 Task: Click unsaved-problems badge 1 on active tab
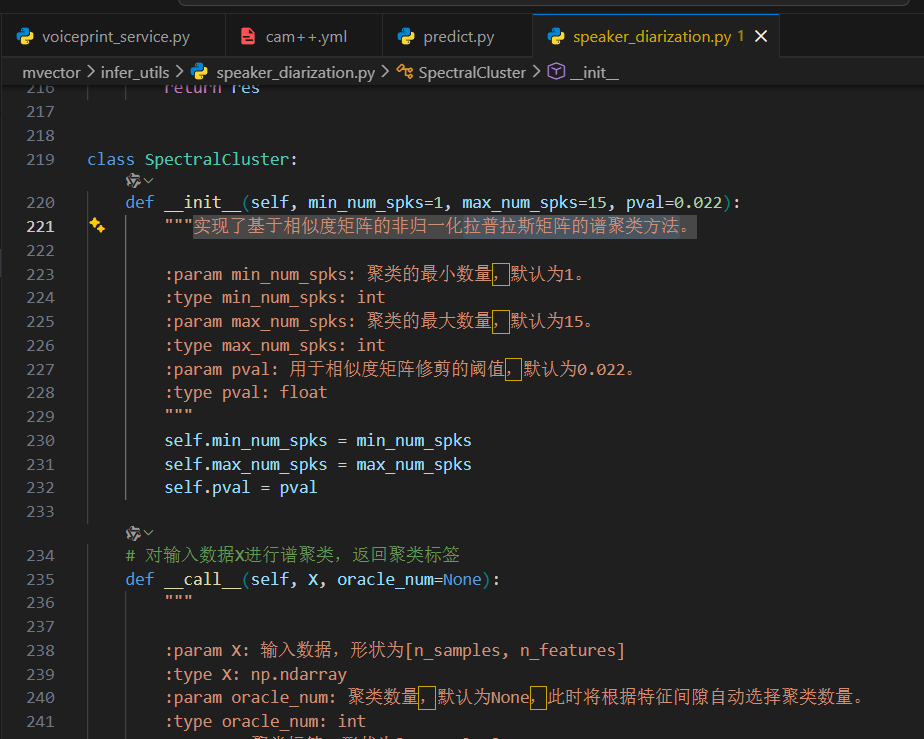(741, 36)
